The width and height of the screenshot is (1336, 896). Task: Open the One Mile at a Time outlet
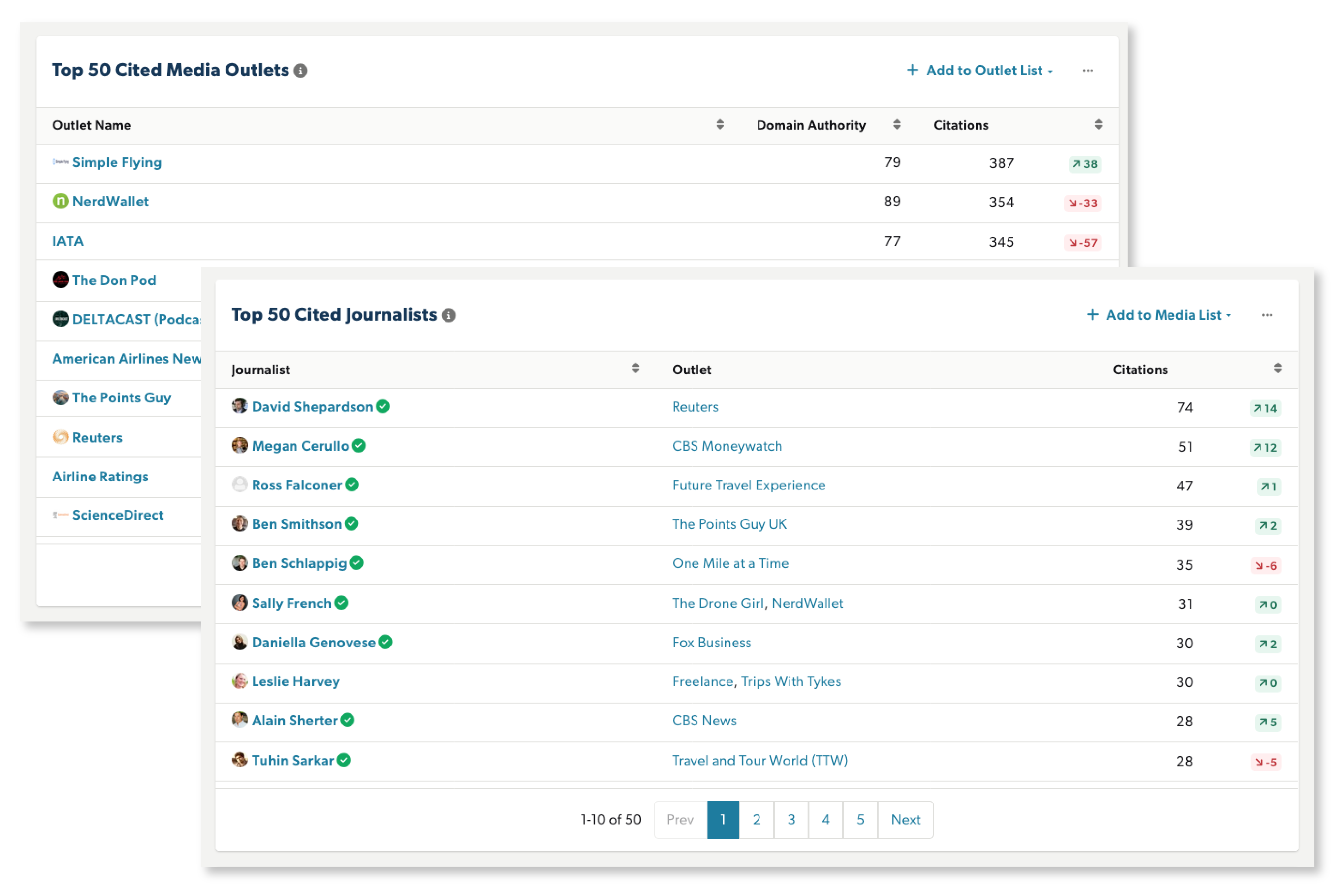pyautogui.click(x=730, y=563)
